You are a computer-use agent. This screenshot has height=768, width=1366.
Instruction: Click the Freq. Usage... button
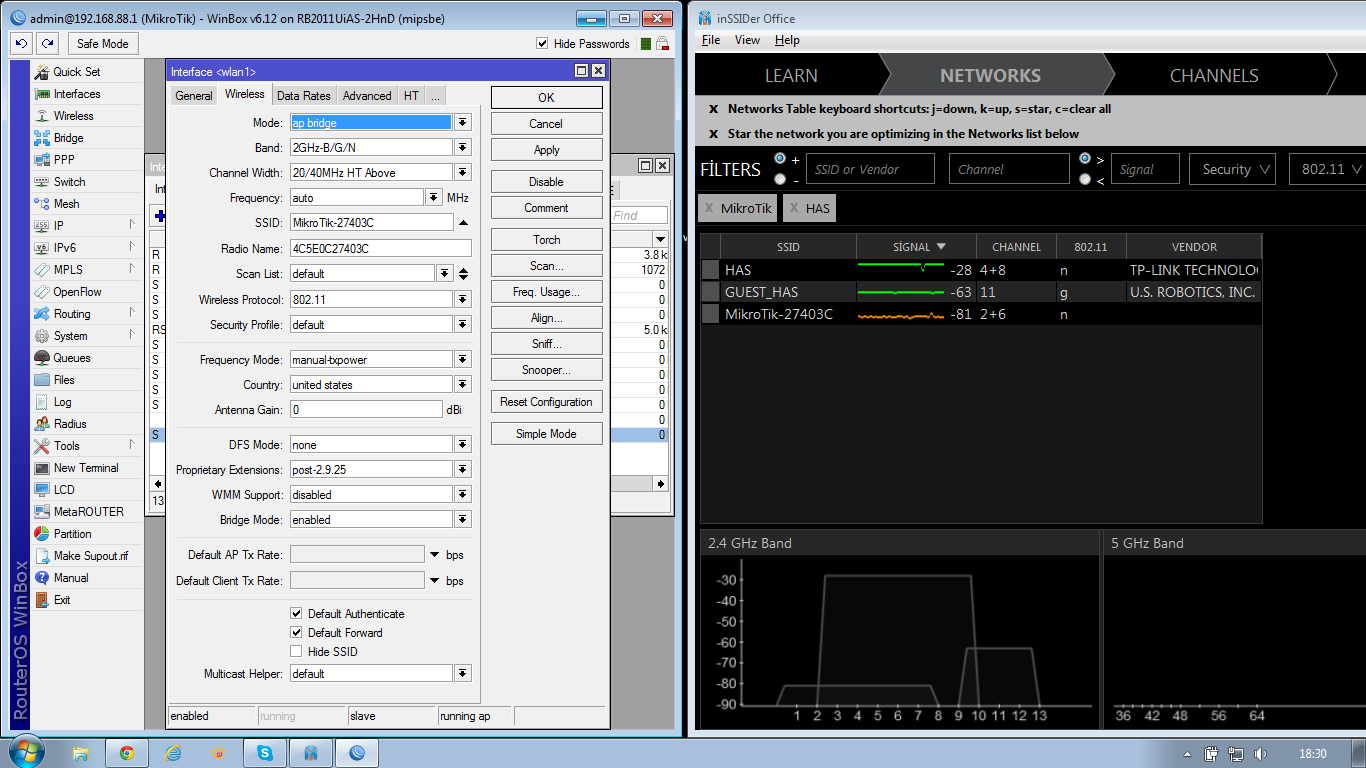coord(546,292)
